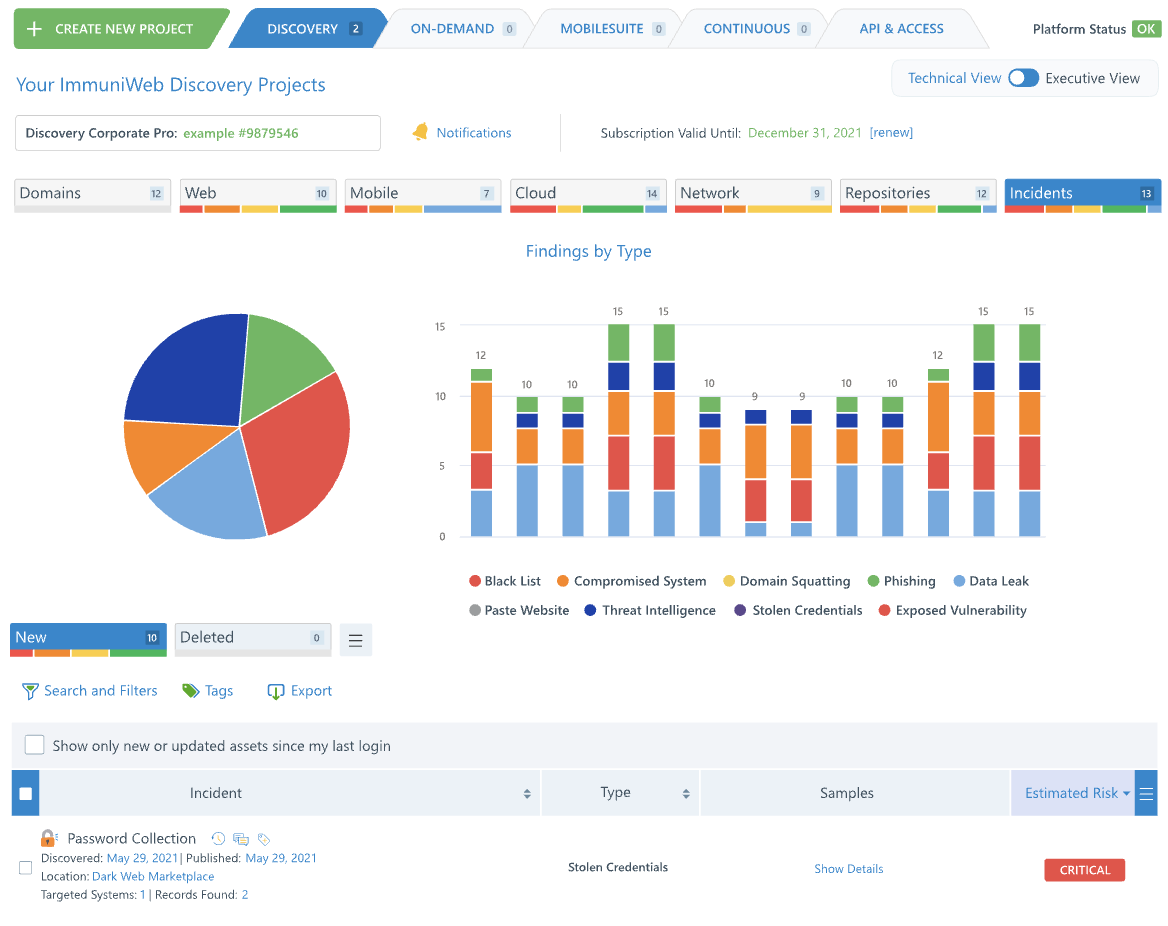Click the renew subscription link
Viewport: 1168px width, 926px height.
(891, 133)
